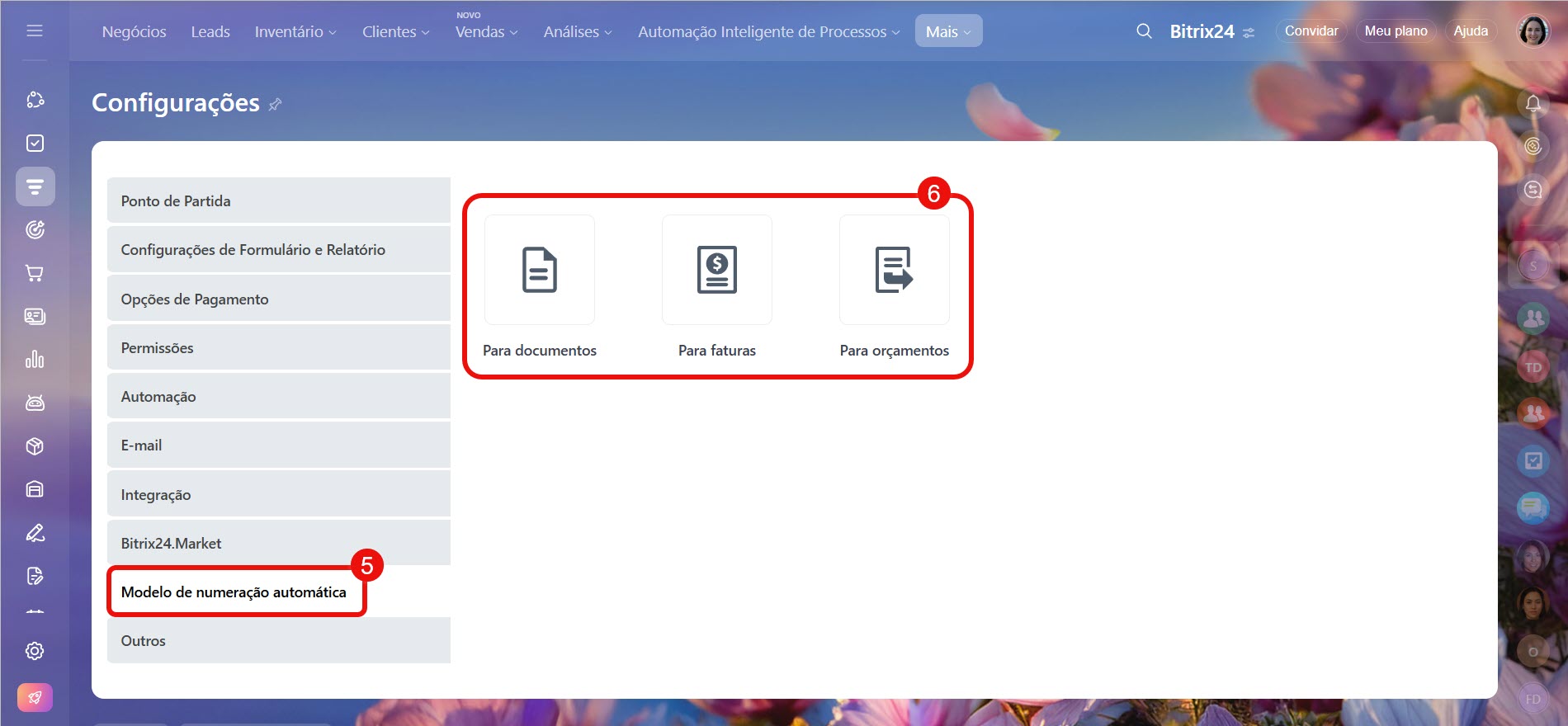This screenshot has width=1568, height=726.
Task: Open the shopping cart sidebar icon
Action: click(x=35, y=273)
